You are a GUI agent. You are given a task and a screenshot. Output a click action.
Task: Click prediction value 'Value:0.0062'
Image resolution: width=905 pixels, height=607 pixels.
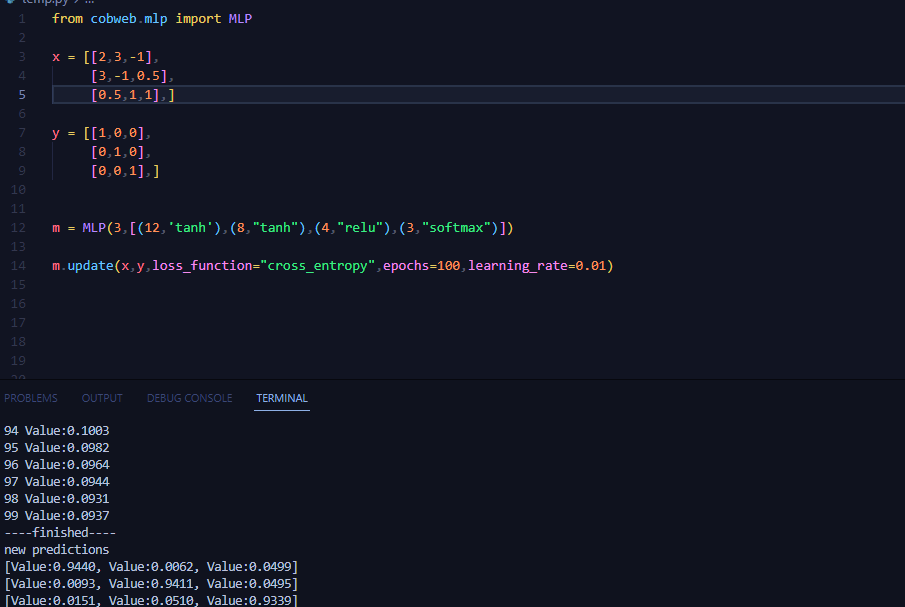151,567
